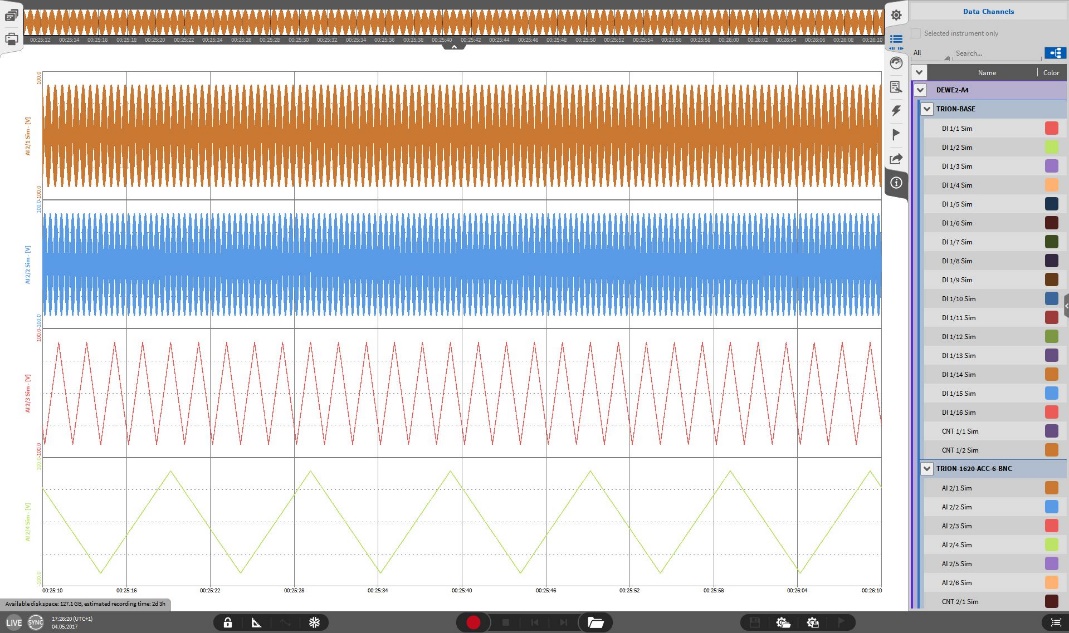Collapse the TRION 1620 ACC-6 BNC group
1069x633 pixels.
pyautogui.click(x=927, y=468)
